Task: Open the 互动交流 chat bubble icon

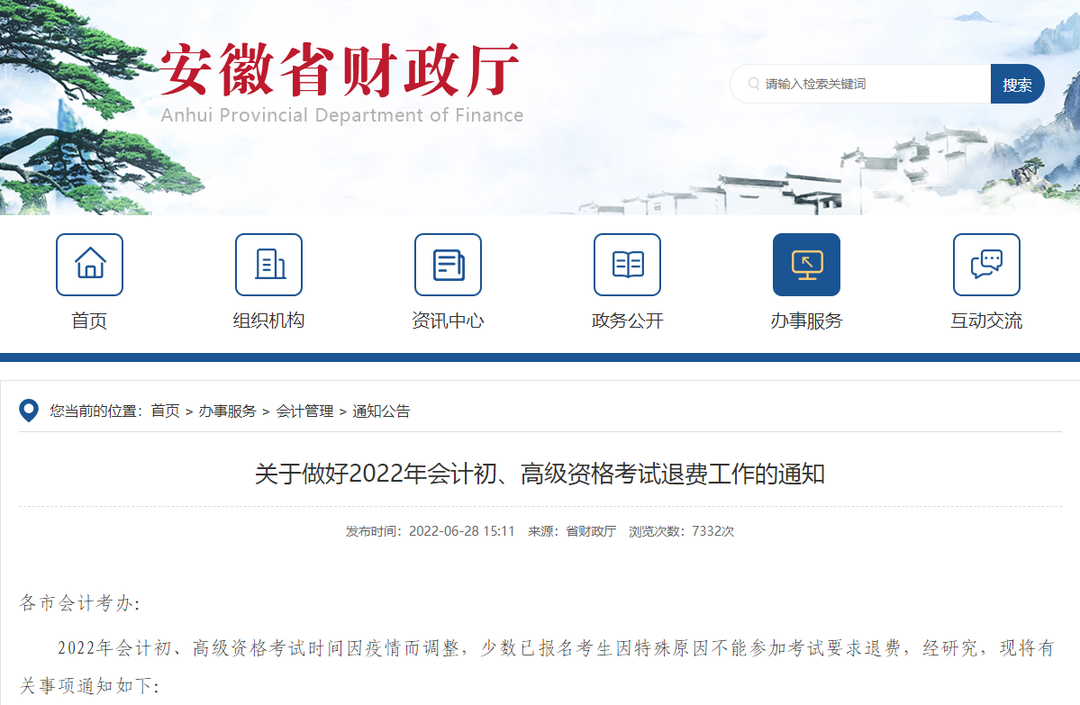Action: [x=986, y=264]
